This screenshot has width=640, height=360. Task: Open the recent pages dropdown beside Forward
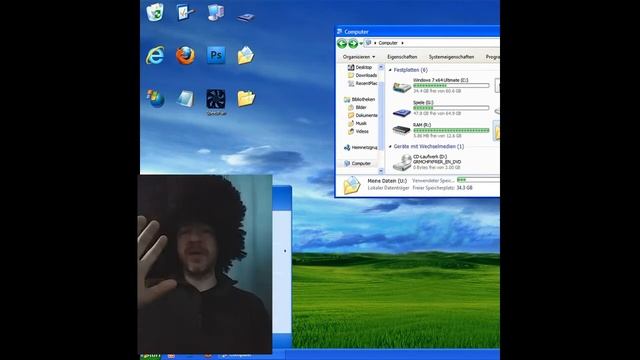point(361,43)
